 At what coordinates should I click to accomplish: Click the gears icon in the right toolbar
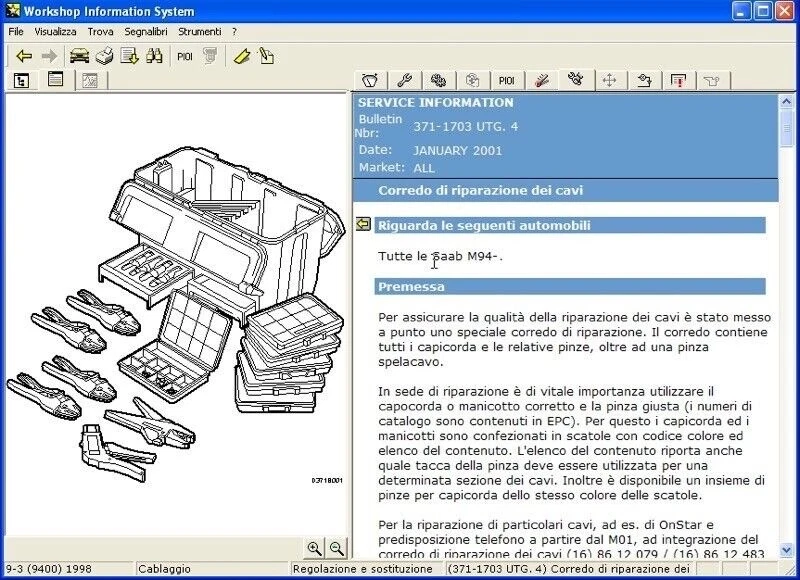click(x=437, y=78)
